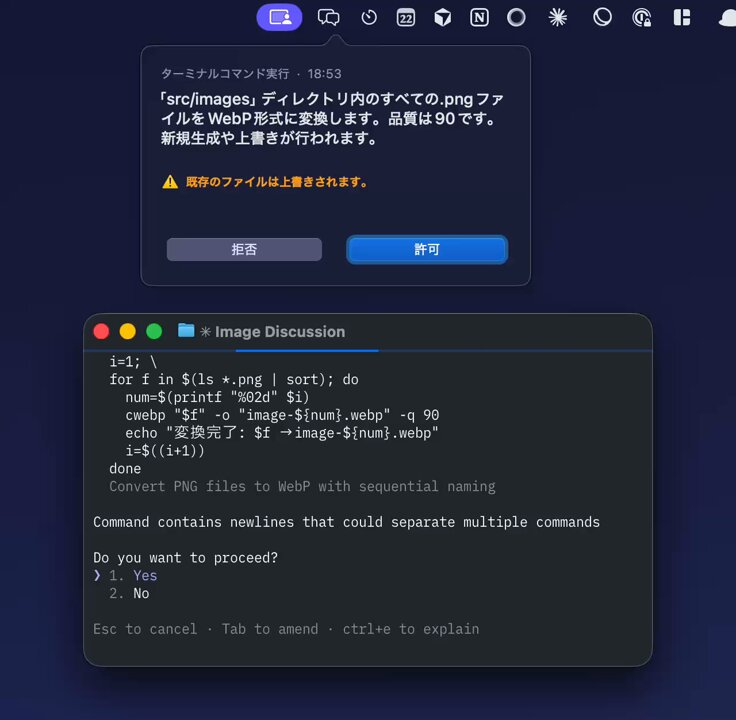Click the Image Discussion terminal title
This screenshot has height=720, width=736.
point(280,332)
